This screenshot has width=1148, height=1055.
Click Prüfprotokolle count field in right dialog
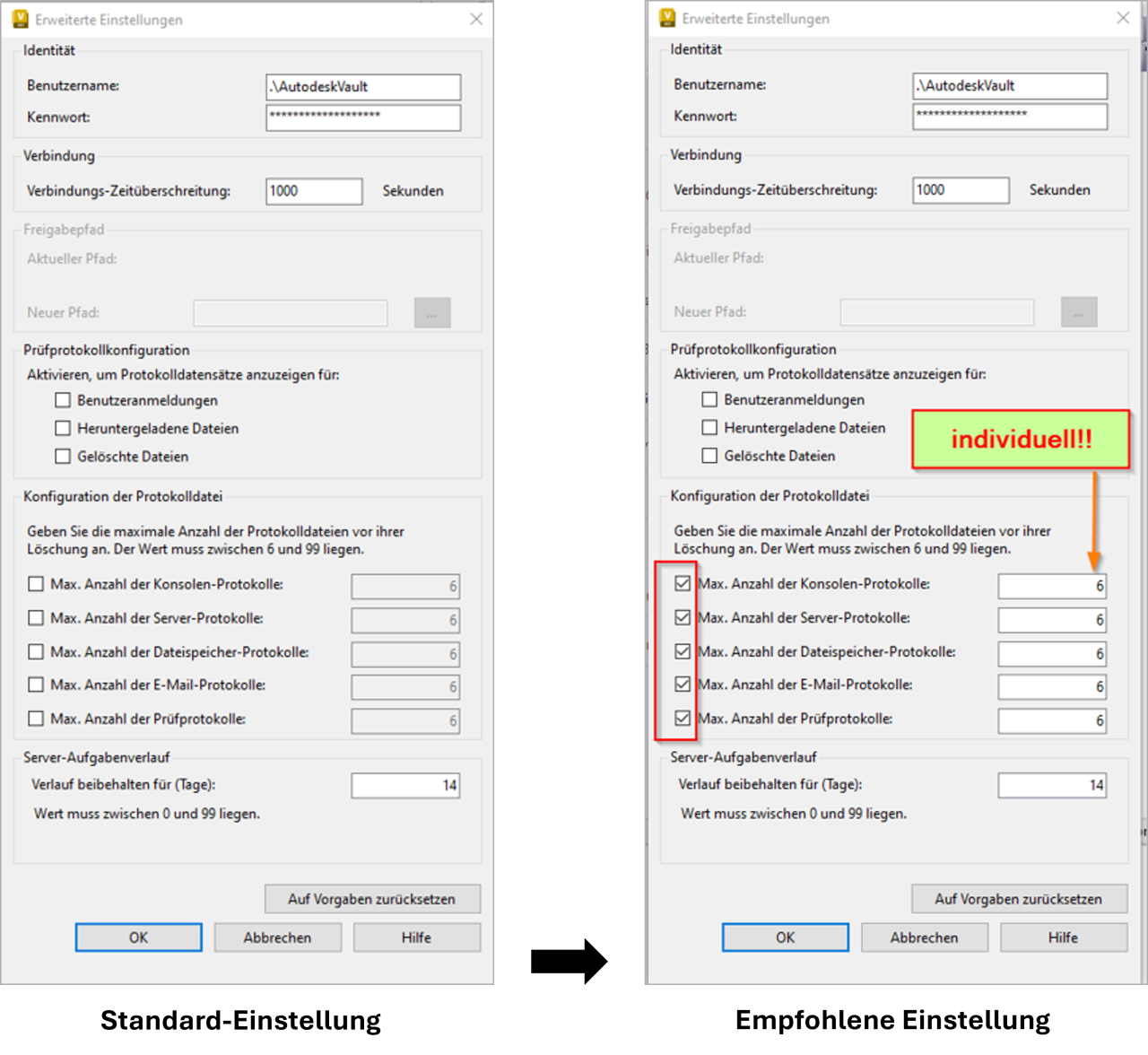(1052, 721)
